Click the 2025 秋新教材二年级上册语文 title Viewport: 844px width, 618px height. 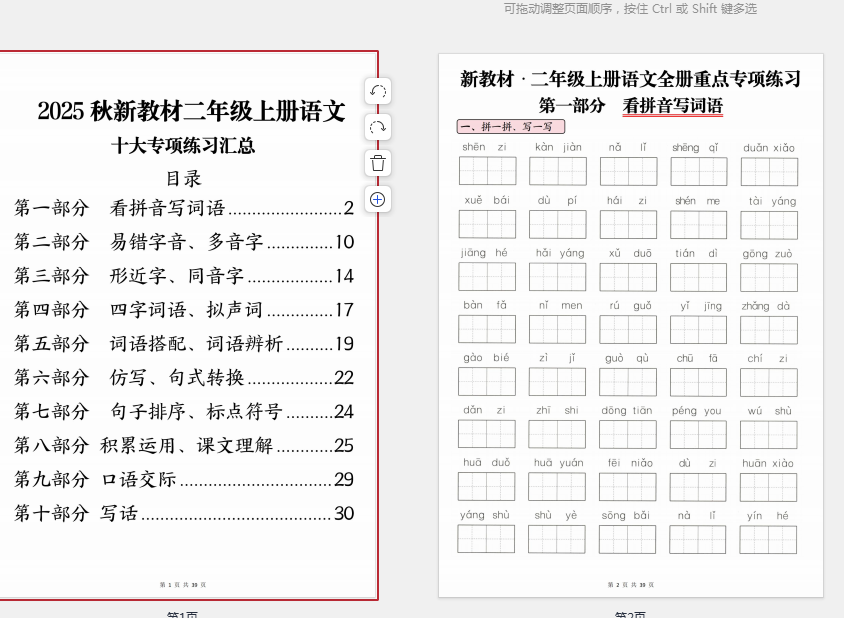tap(191, 111)
